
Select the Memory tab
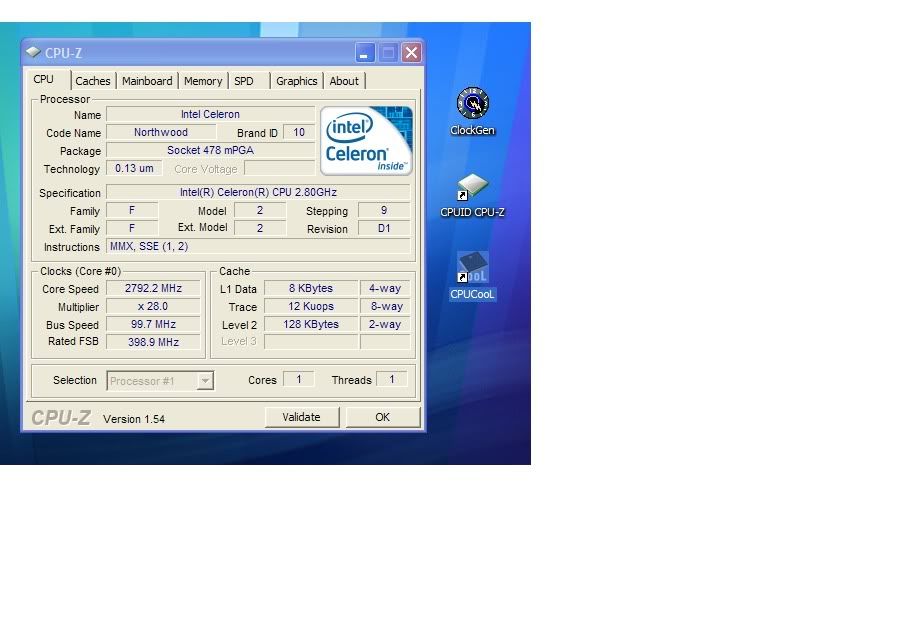[x=203, y=81]
